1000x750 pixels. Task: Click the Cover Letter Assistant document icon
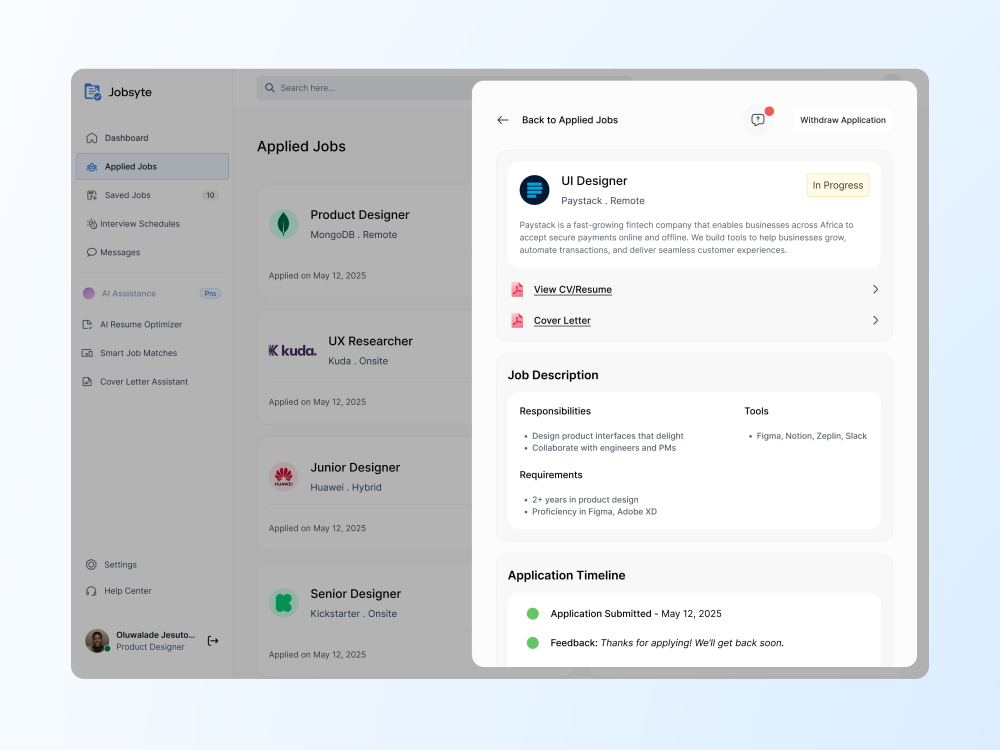point(87,381)
